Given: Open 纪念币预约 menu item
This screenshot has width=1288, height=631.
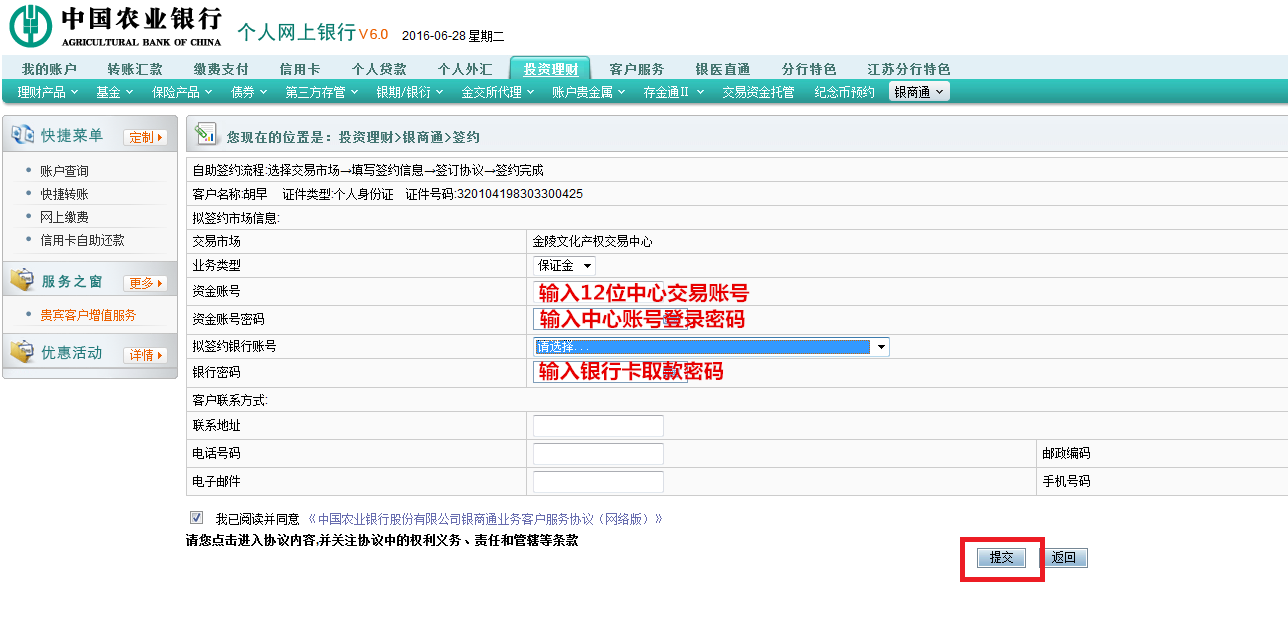Looking at the screenshot, I should point(845,92).
